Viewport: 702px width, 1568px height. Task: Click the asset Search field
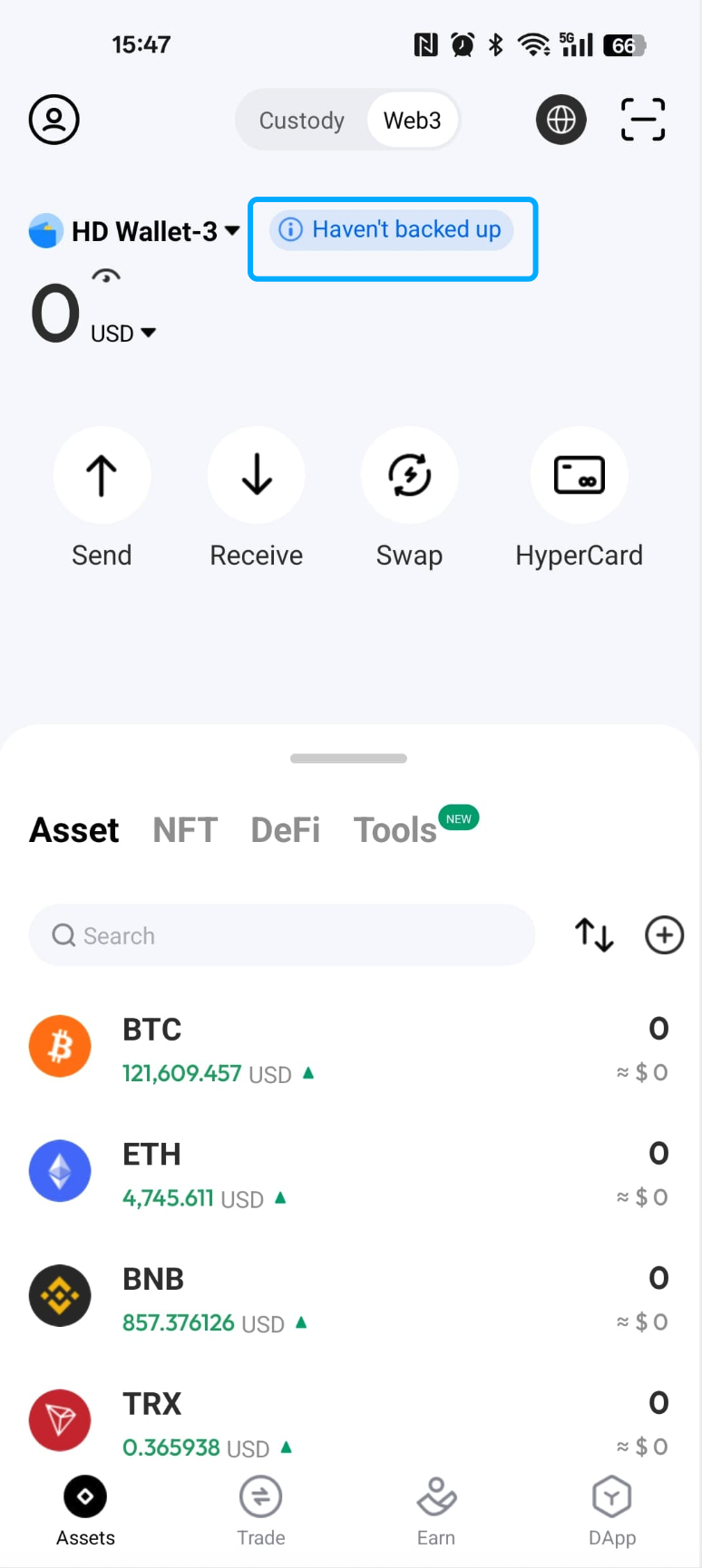[282, 935]
